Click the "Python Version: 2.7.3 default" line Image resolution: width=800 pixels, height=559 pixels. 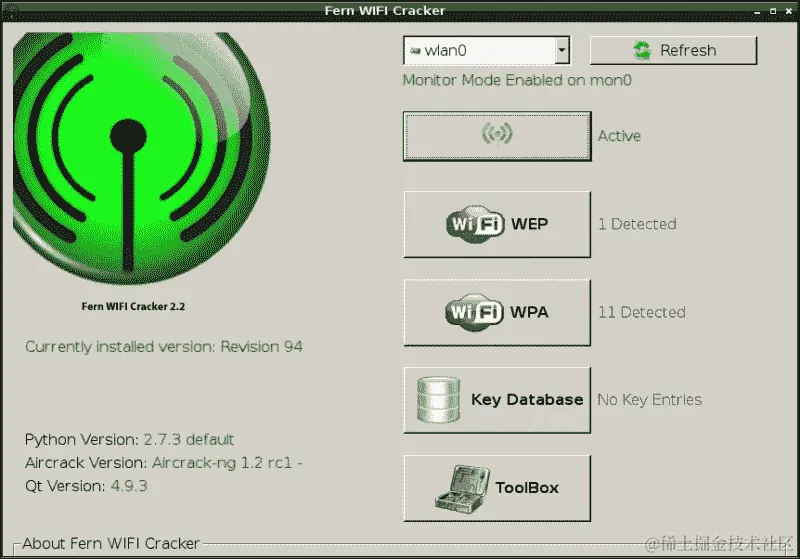pos(130,440)
